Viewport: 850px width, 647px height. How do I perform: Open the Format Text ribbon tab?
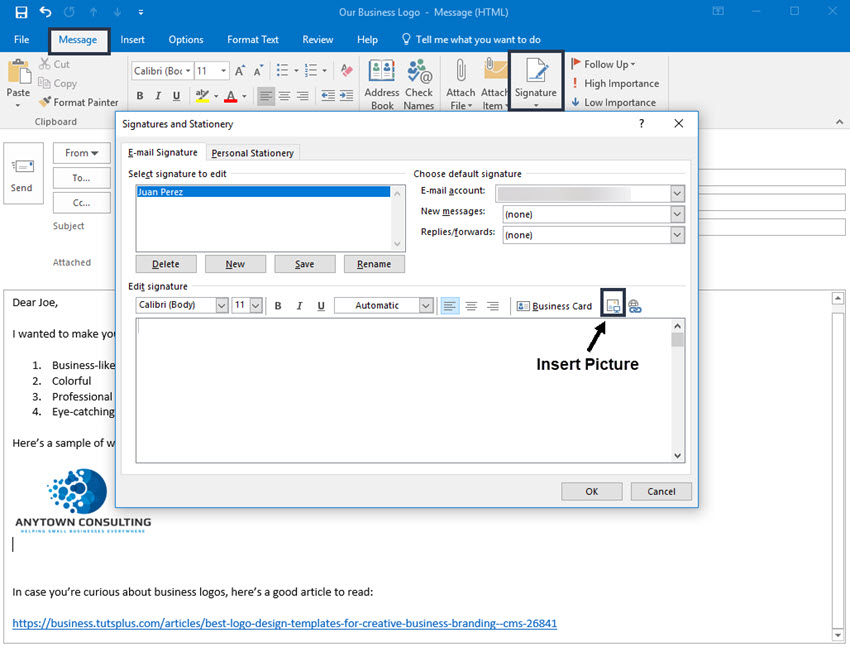(x=252, y=39)
